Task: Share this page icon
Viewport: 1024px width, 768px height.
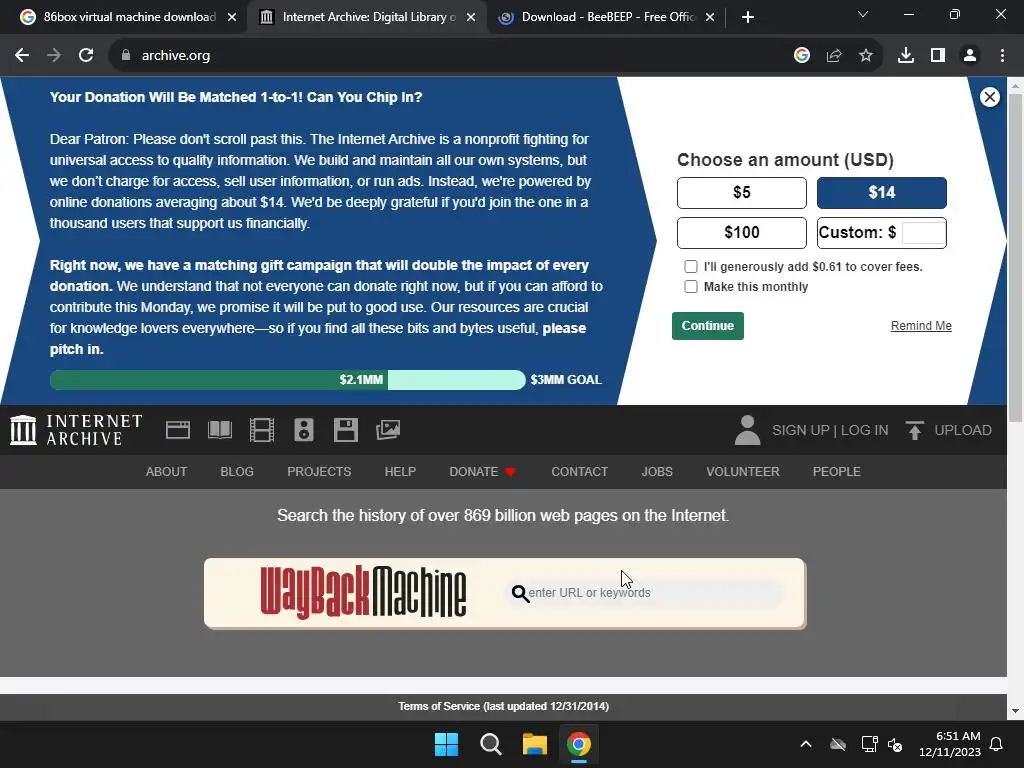Action: click(833, 56)
